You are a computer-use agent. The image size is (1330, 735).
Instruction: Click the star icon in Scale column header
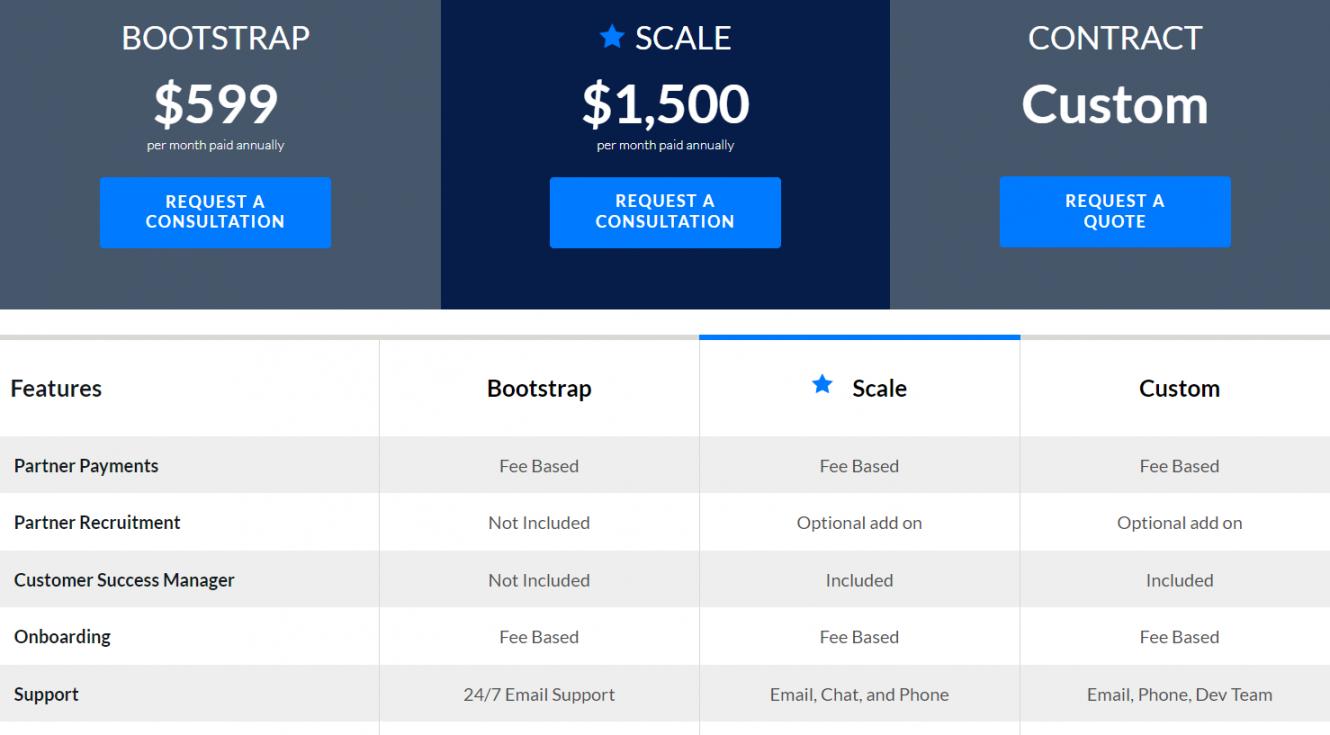pyautogui.click(x=822, y=385)
